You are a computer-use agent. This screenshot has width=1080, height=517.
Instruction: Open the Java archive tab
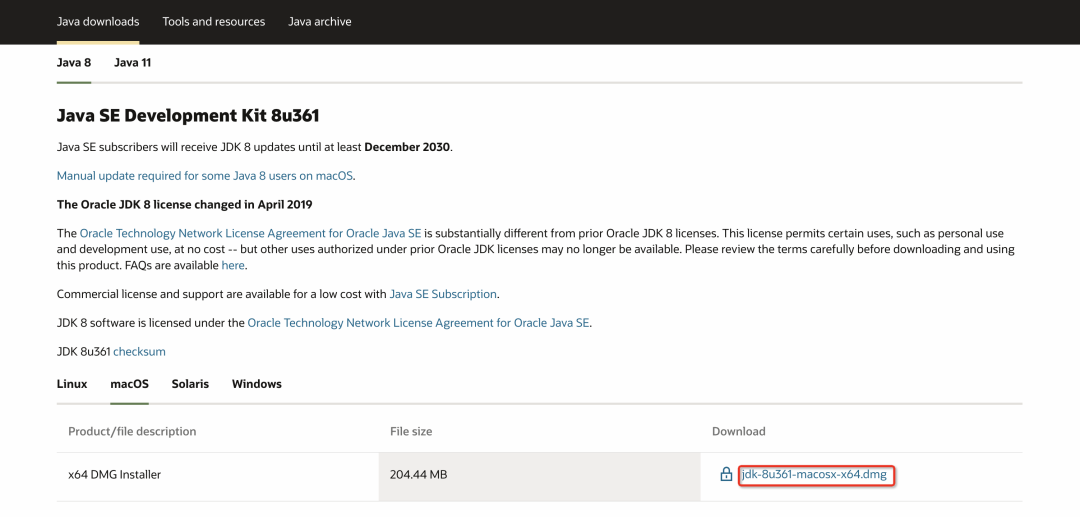pos(320,21)
